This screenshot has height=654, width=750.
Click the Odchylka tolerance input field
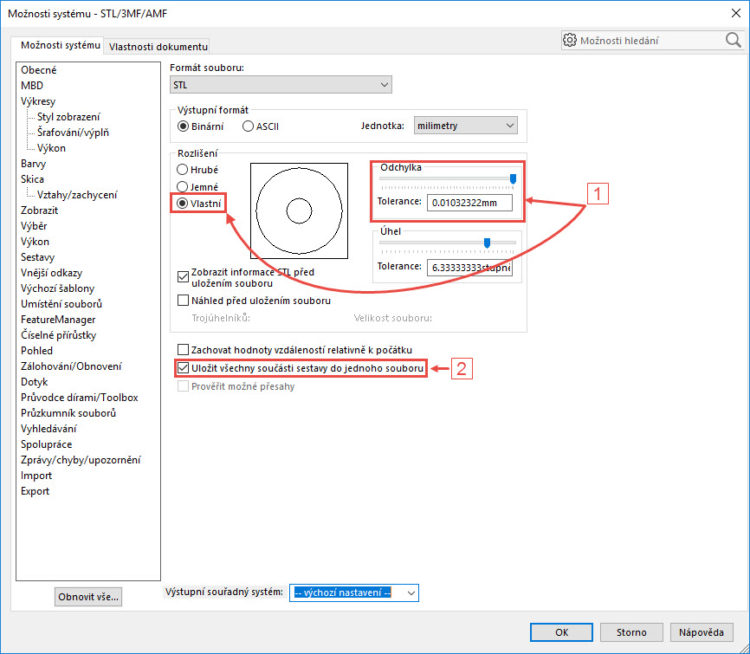[x=468, y=203]
